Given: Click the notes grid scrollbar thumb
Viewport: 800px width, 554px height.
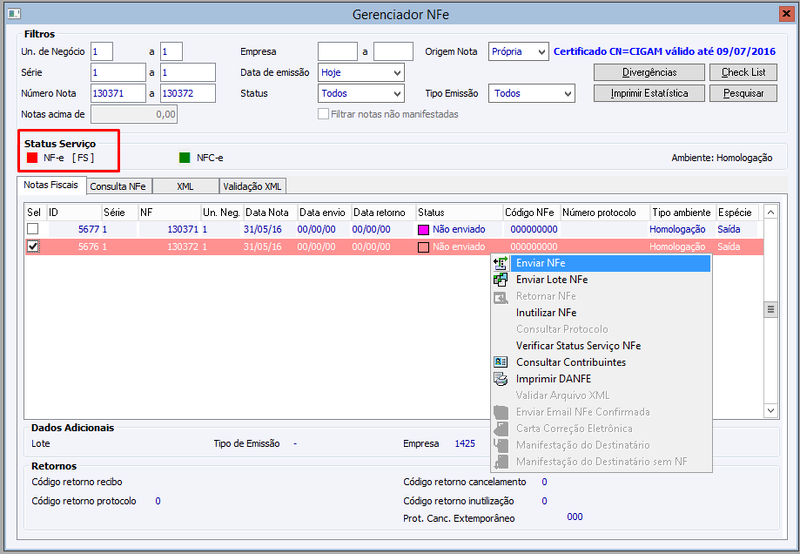Looking at the screenshot, I should click(770, 309).
